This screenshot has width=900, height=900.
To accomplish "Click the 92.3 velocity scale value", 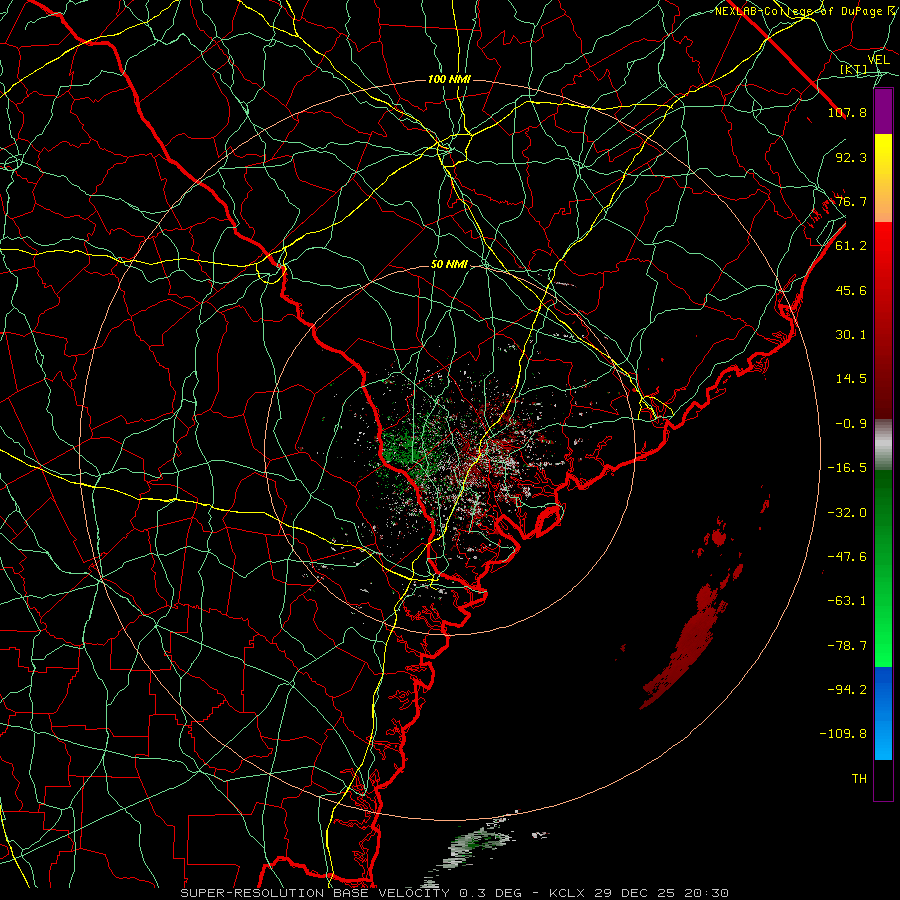I will click(x=851, y=157).
